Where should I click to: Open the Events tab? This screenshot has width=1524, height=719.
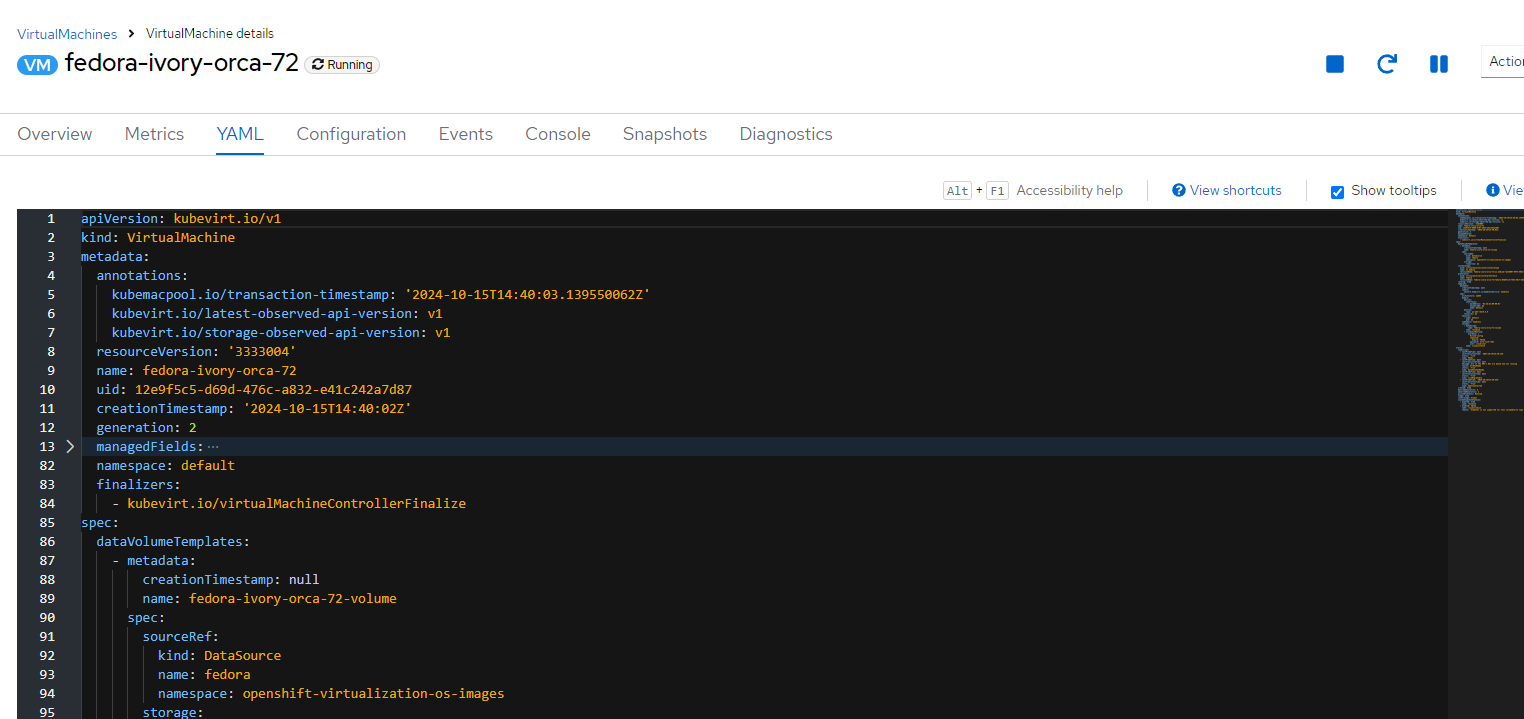coord(466,134)
